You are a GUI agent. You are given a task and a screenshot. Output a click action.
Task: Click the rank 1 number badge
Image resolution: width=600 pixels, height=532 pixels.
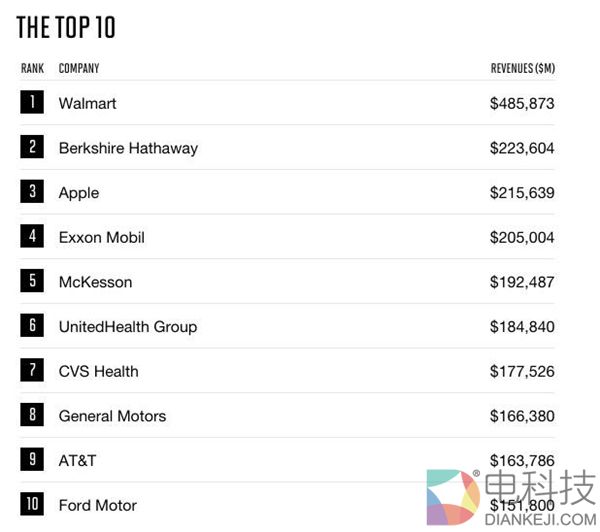[x=32, y=102]
